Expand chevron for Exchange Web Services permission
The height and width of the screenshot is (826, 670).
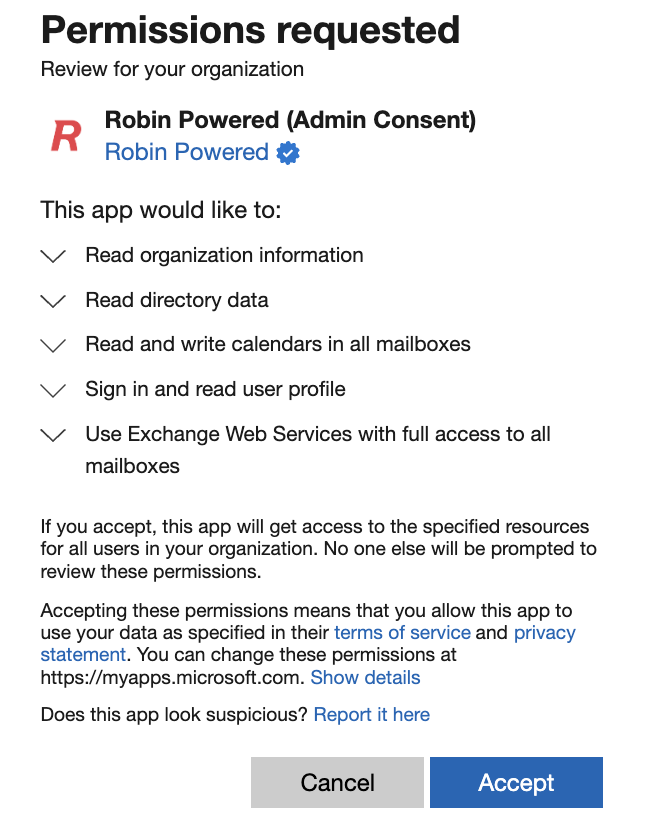pyautogui.click(x=53, y=435)
